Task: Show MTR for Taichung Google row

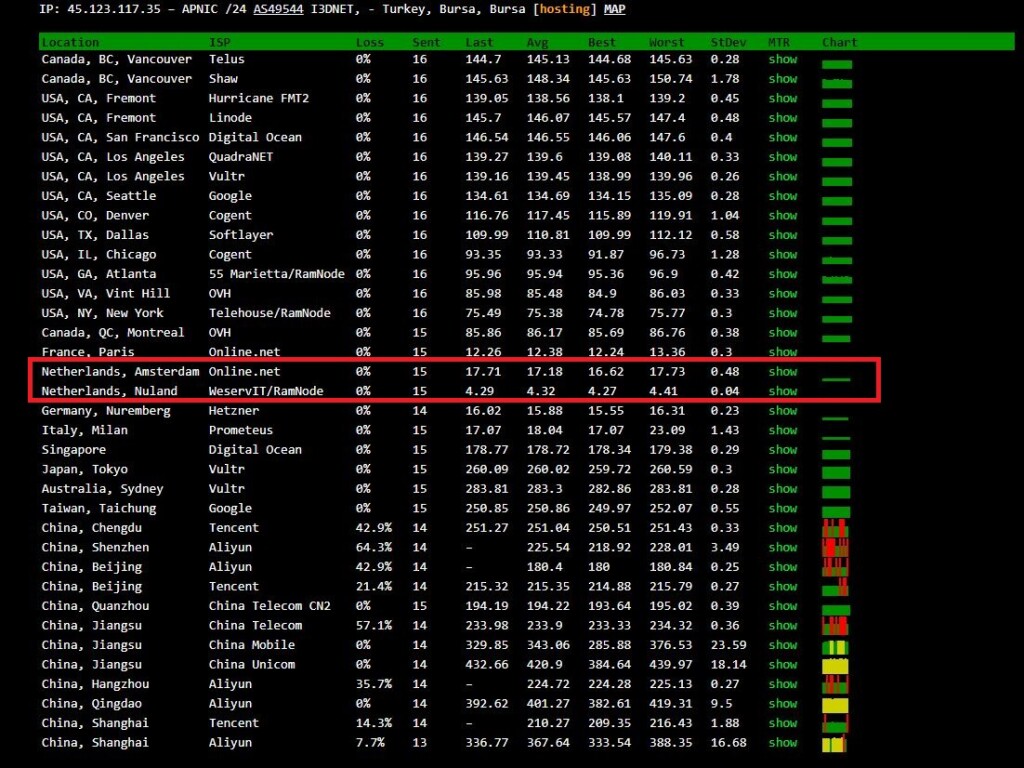Action: (x=782, y=509)
